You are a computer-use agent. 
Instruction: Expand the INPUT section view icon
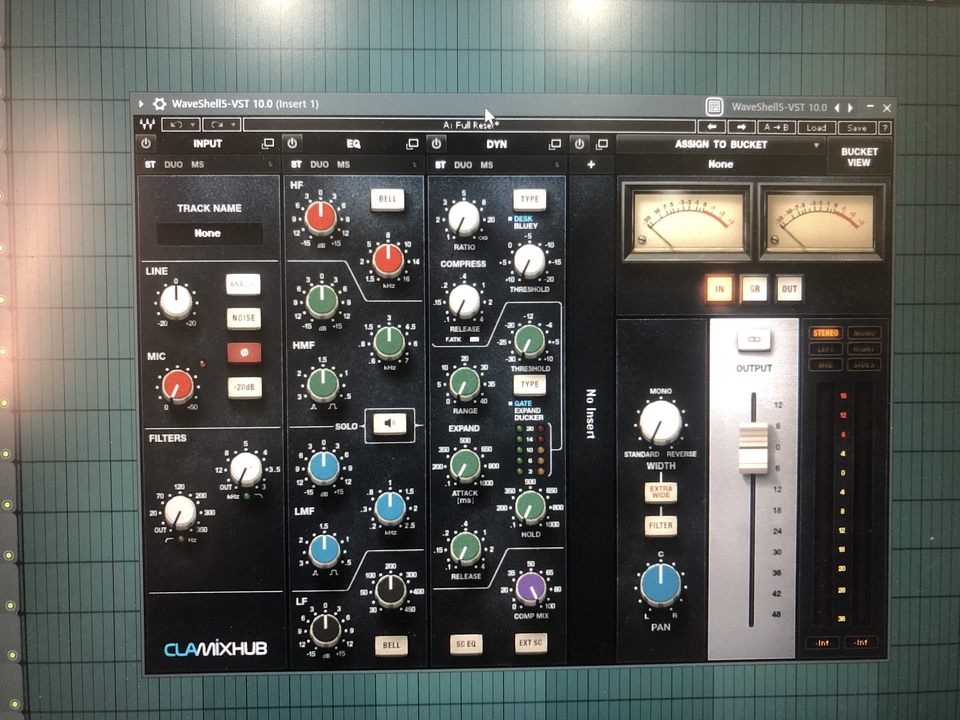point(268,143)
